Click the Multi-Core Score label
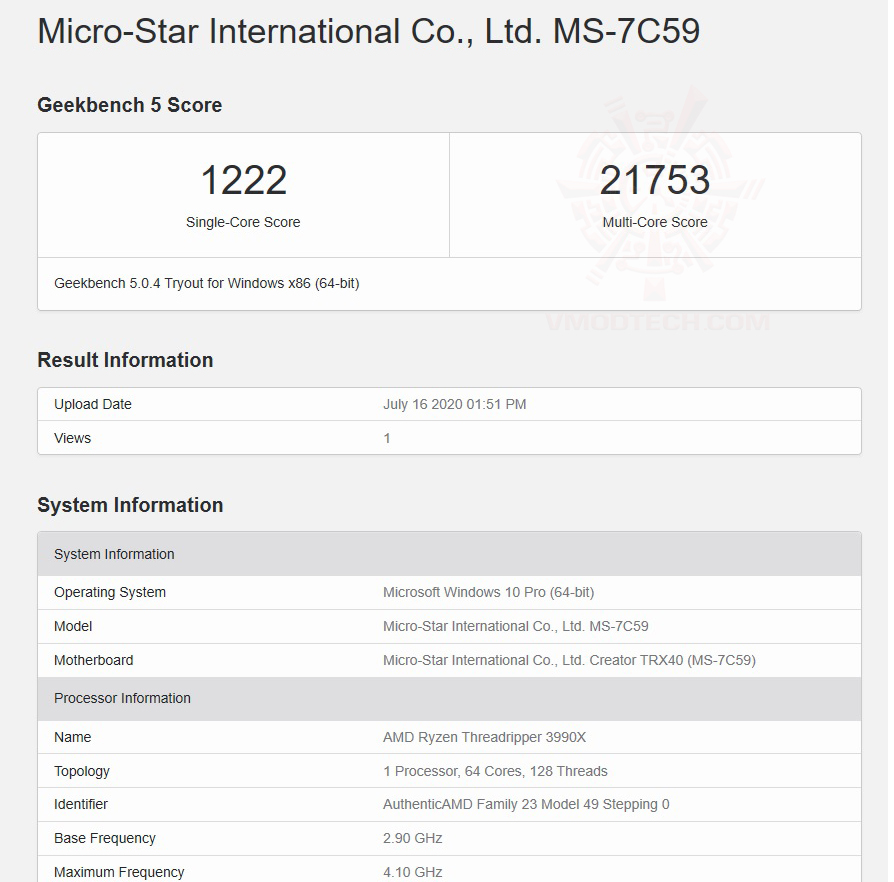Image resolution: width=894 pixels, height=882 pixels. click(x=655, y=222)
